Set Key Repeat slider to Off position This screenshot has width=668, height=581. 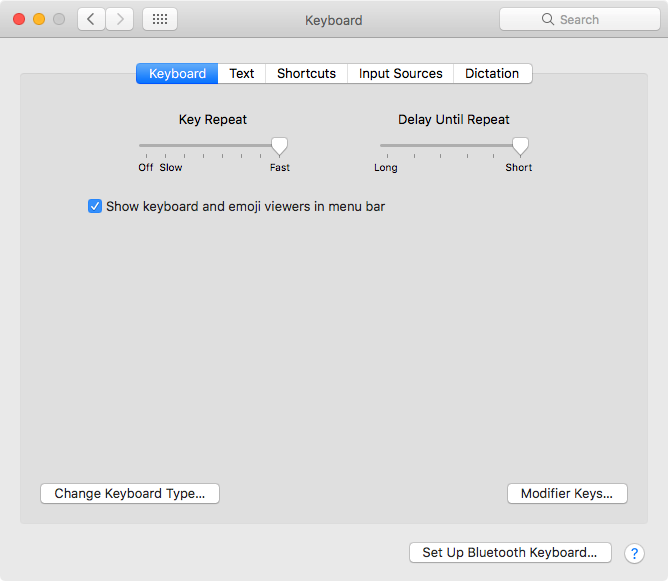pyautogui.click(x=141, y=146)
